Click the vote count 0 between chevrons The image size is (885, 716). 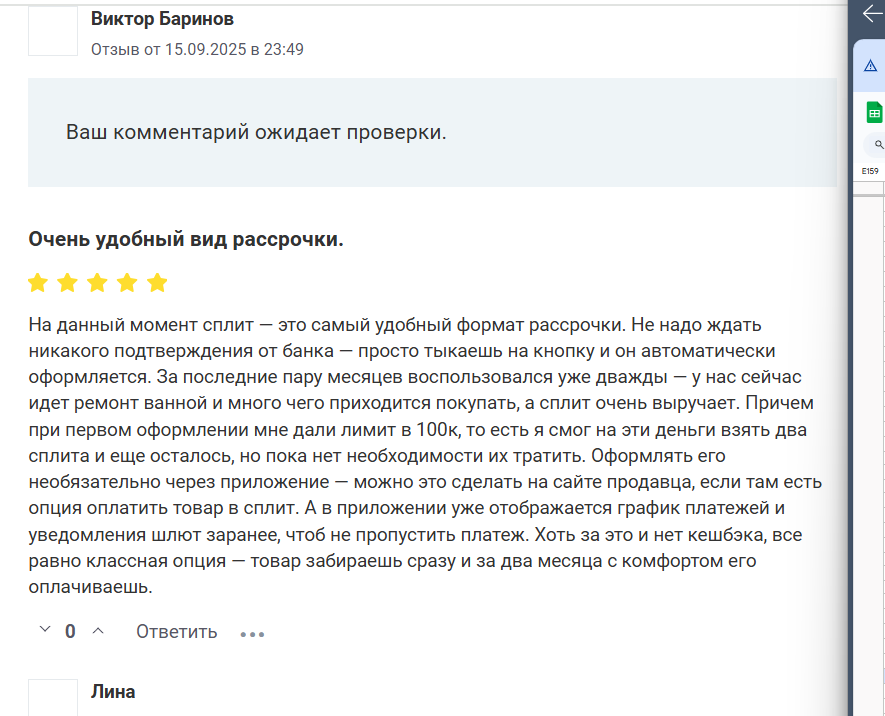[70, 631]
